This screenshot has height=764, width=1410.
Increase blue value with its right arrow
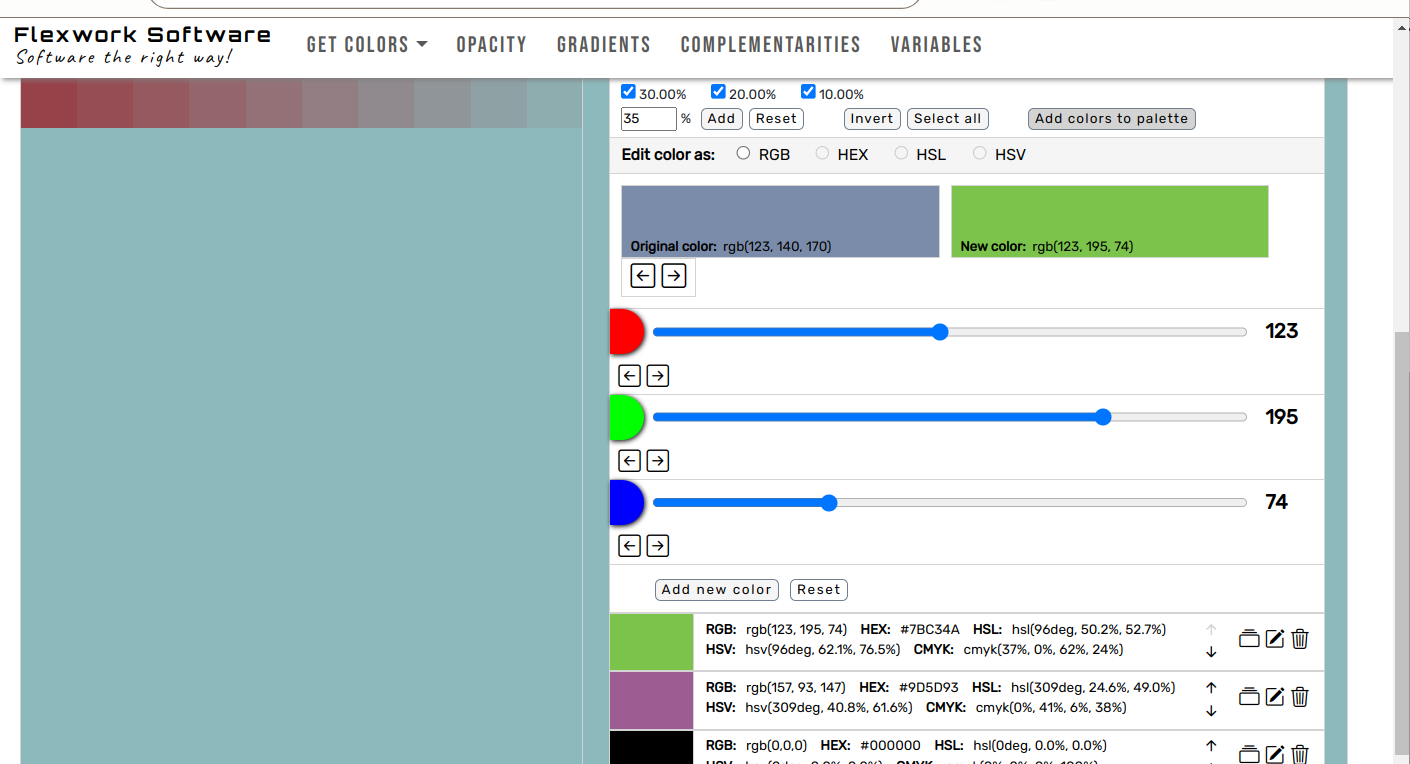point(657,546)
